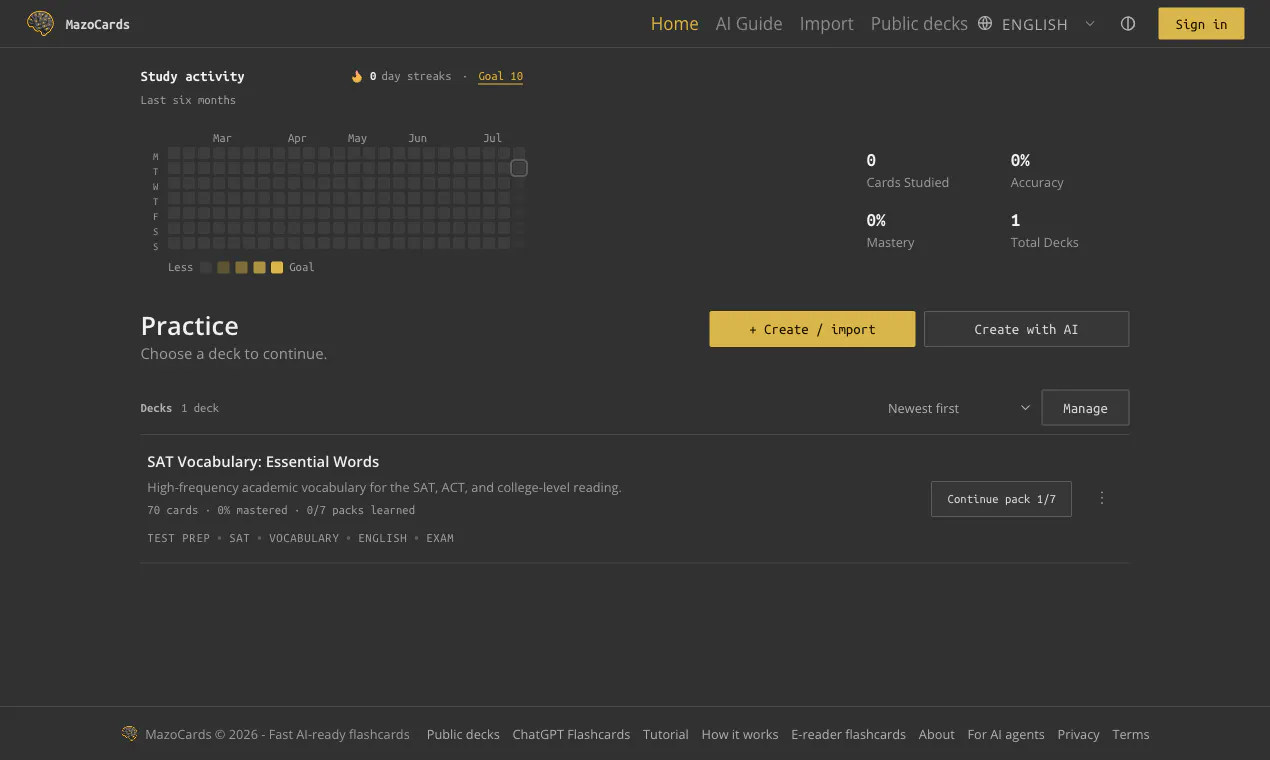The width and height of the screenshot is (1270, 760).
Task: Go to the Home tab
Action: point(675,24)
